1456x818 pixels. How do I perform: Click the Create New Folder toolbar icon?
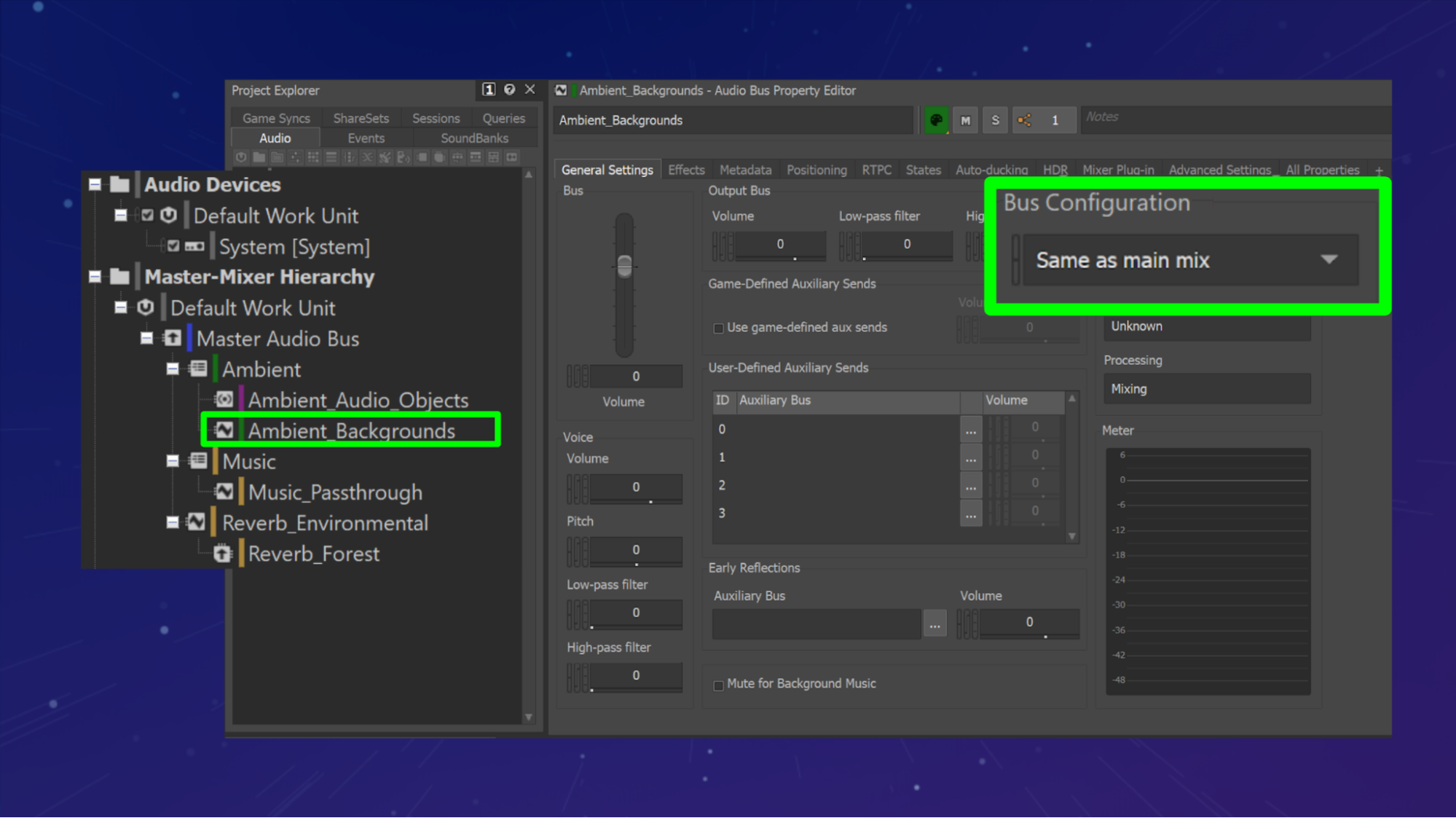pos(259,157)
